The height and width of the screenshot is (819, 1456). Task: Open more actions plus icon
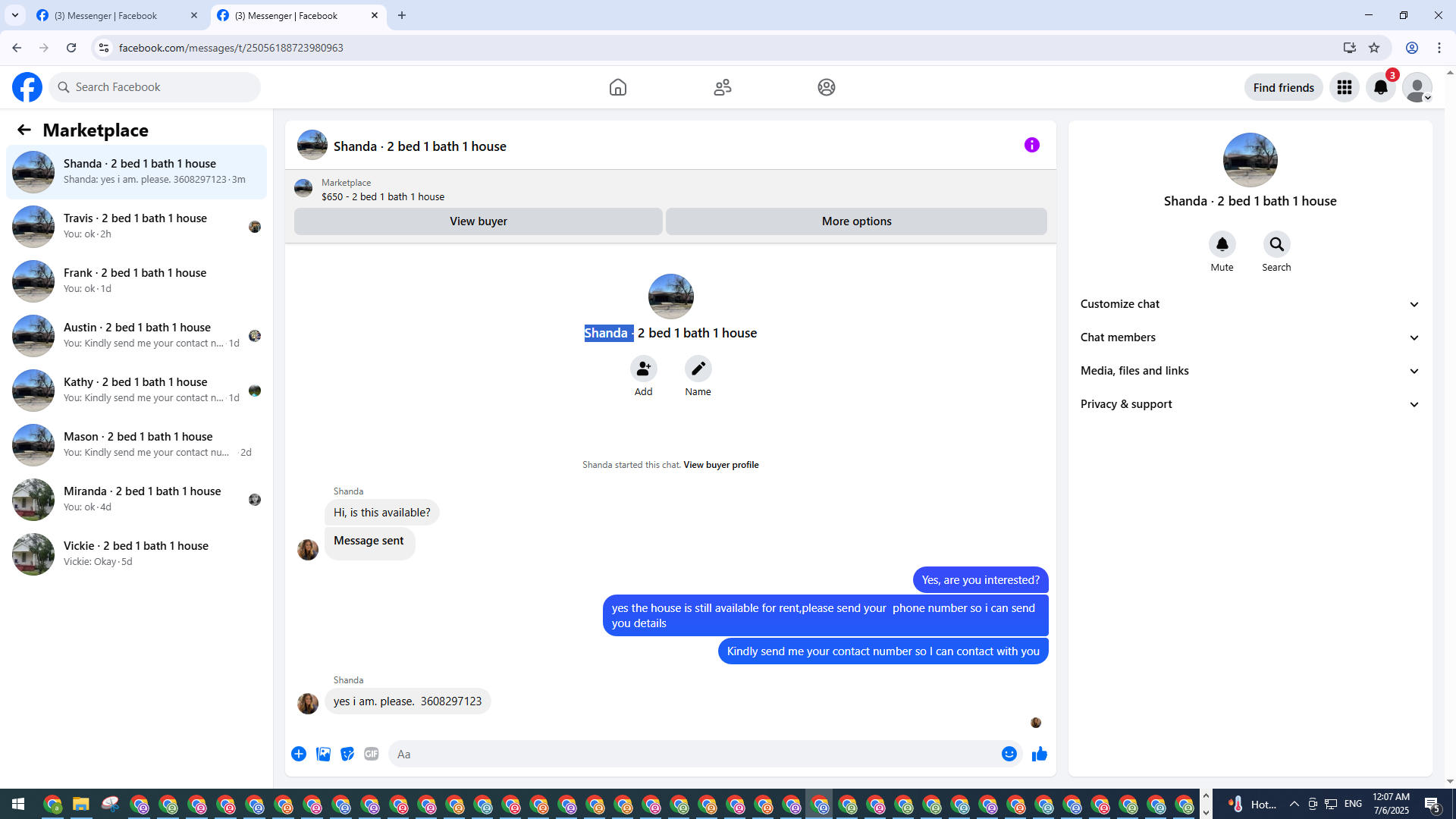pos(299,754)
